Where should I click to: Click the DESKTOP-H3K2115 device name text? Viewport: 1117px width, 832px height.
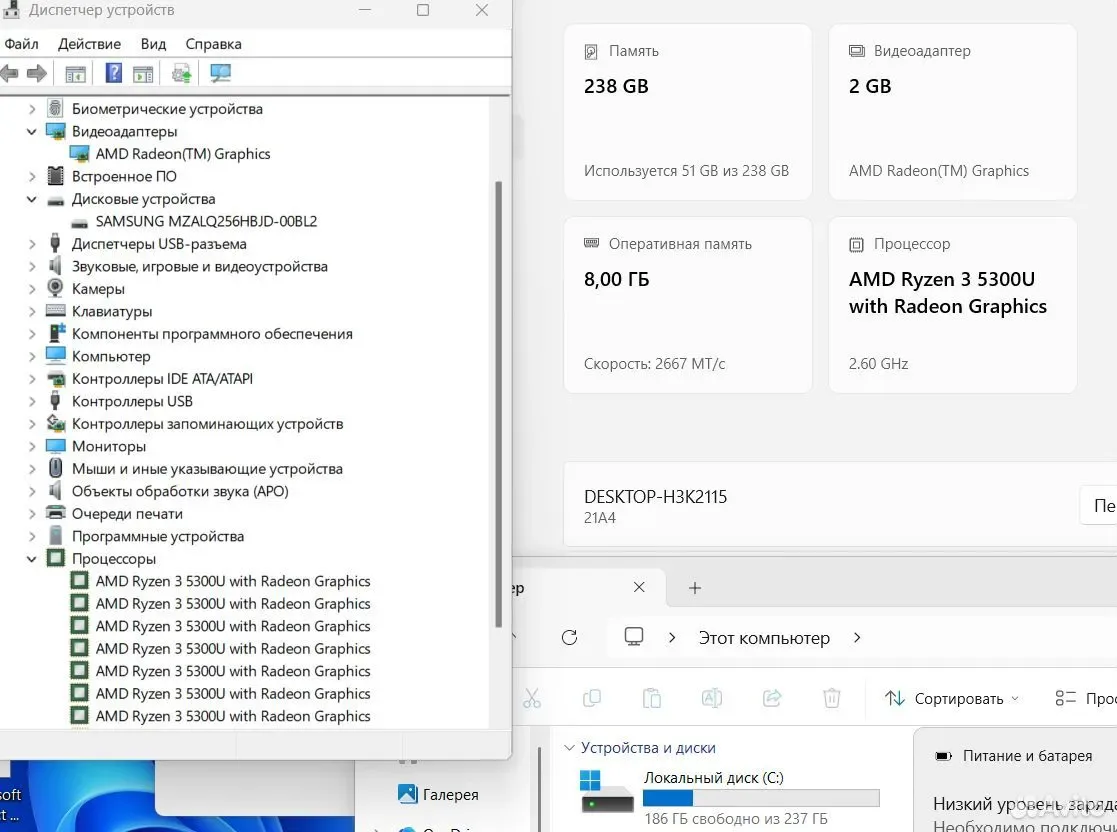coord(655,497)
